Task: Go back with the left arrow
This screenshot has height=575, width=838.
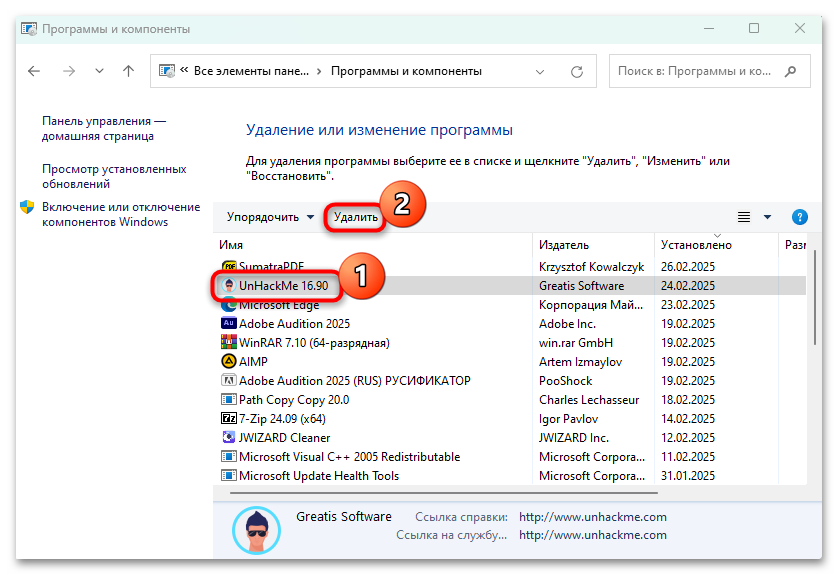Action: point(34,71)
